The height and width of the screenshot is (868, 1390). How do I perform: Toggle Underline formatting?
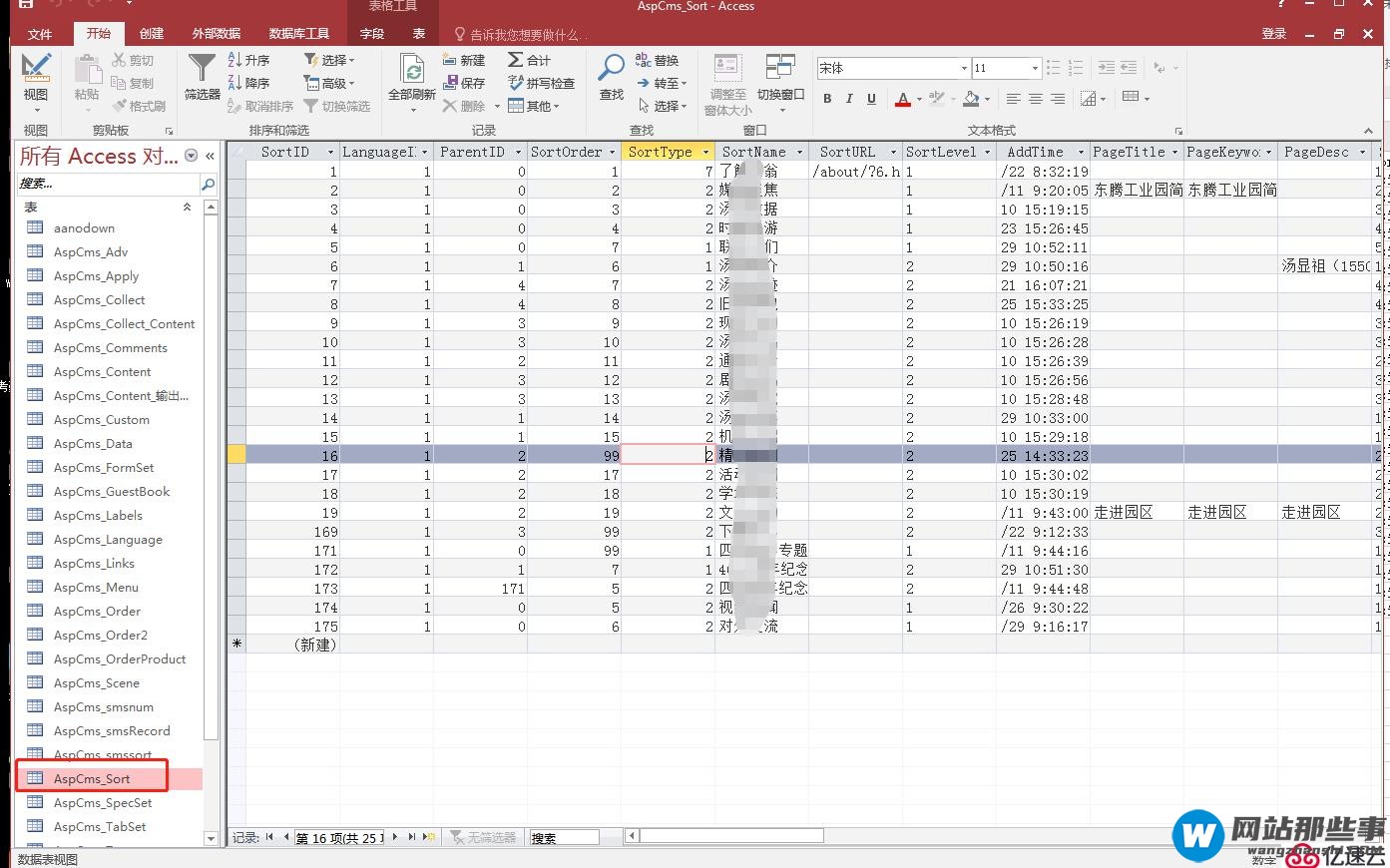coord(871,98)
